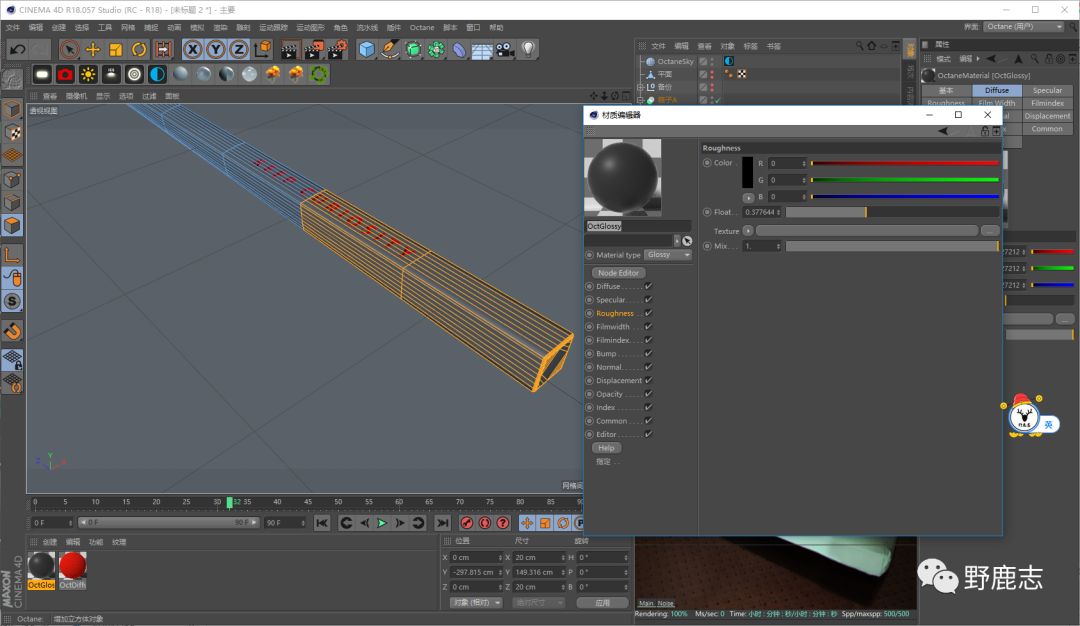Activate the Rotate tool

point(139,49)
